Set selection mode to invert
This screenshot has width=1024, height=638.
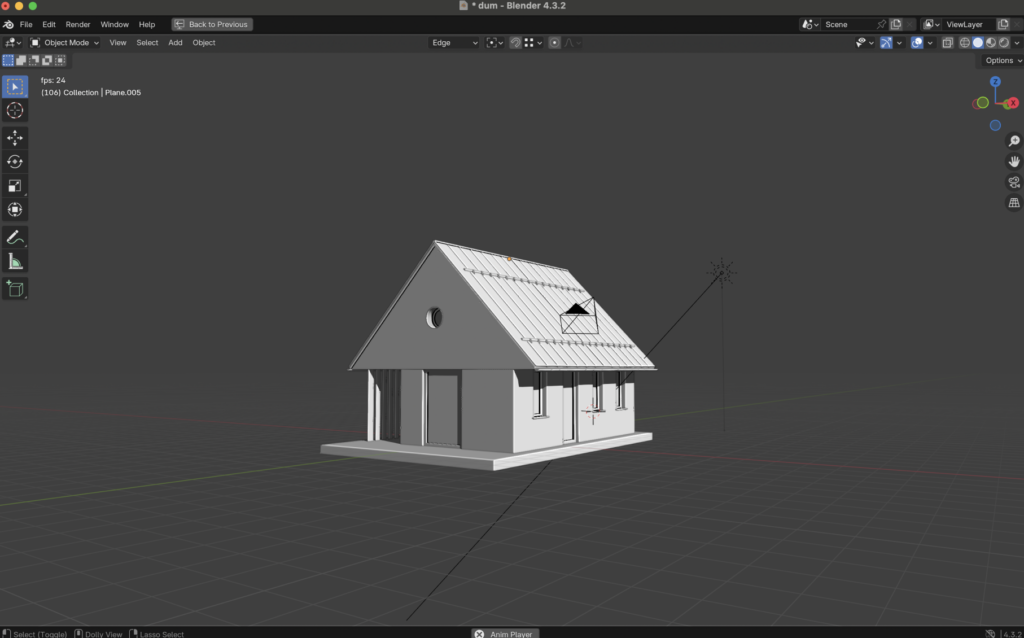(47, 60)
